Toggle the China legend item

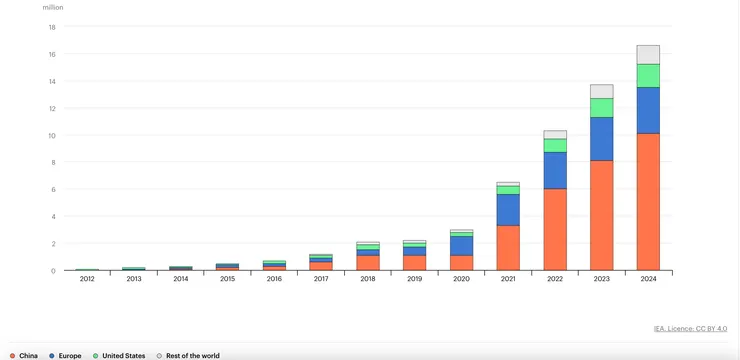point(24,356)
